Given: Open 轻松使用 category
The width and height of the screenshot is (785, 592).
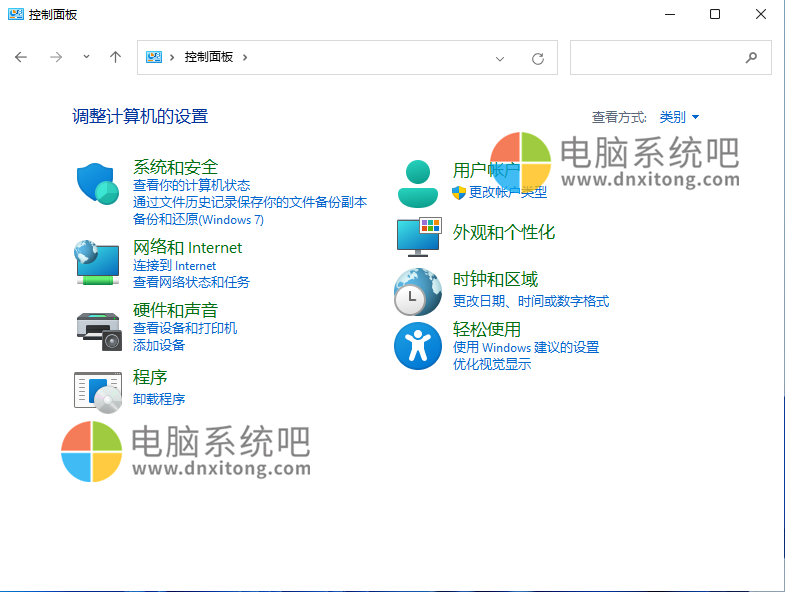Looking at the screenshot, I should 487,329.
